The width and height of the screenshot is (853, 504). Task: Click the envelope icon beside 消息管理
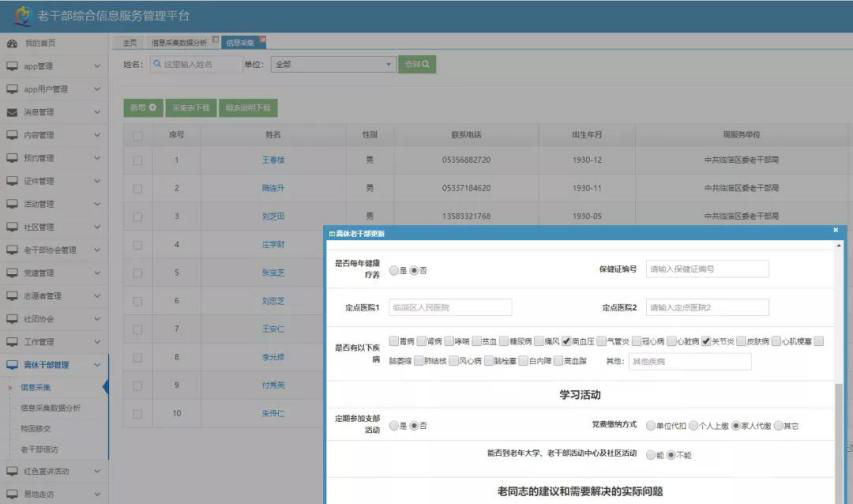point(12,112)
